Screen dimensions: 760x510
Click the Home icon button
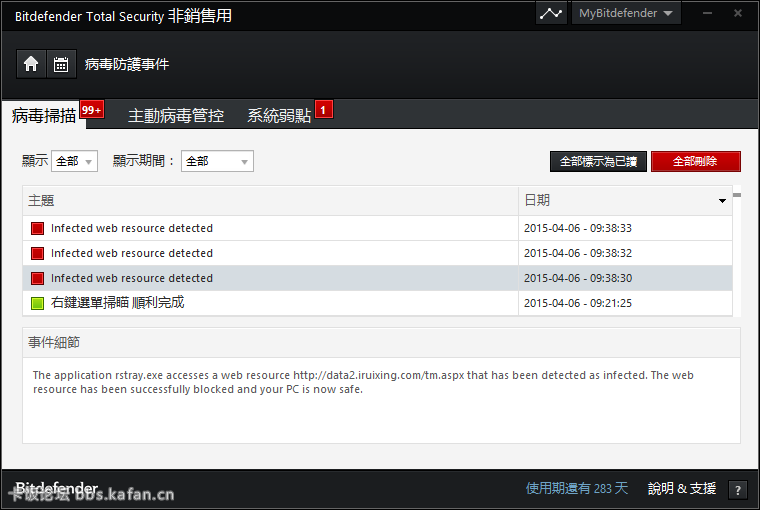pos(31,64)
